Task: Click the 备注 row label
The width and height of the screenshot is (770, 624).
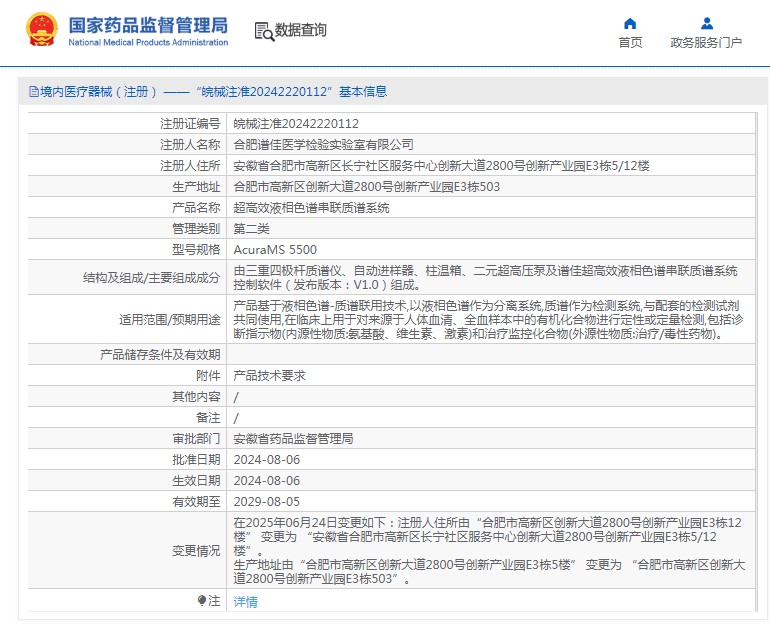Action: (x=208, y=418)
